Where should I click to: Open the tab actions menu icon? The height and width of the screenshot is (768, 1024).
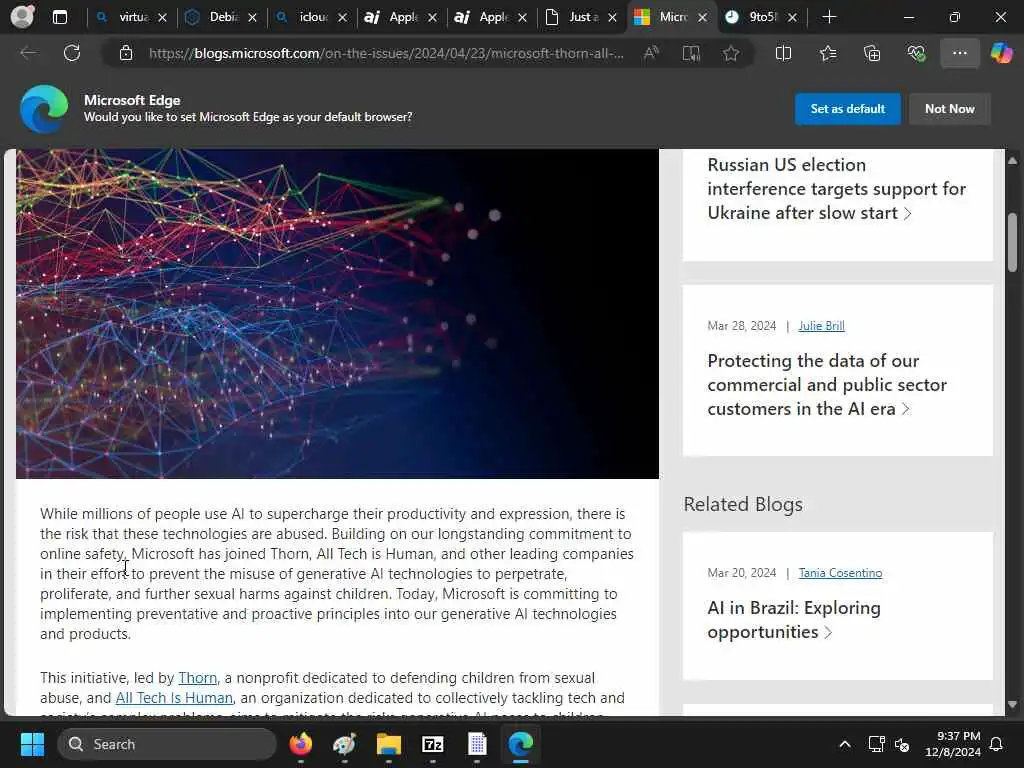(59, 17)
